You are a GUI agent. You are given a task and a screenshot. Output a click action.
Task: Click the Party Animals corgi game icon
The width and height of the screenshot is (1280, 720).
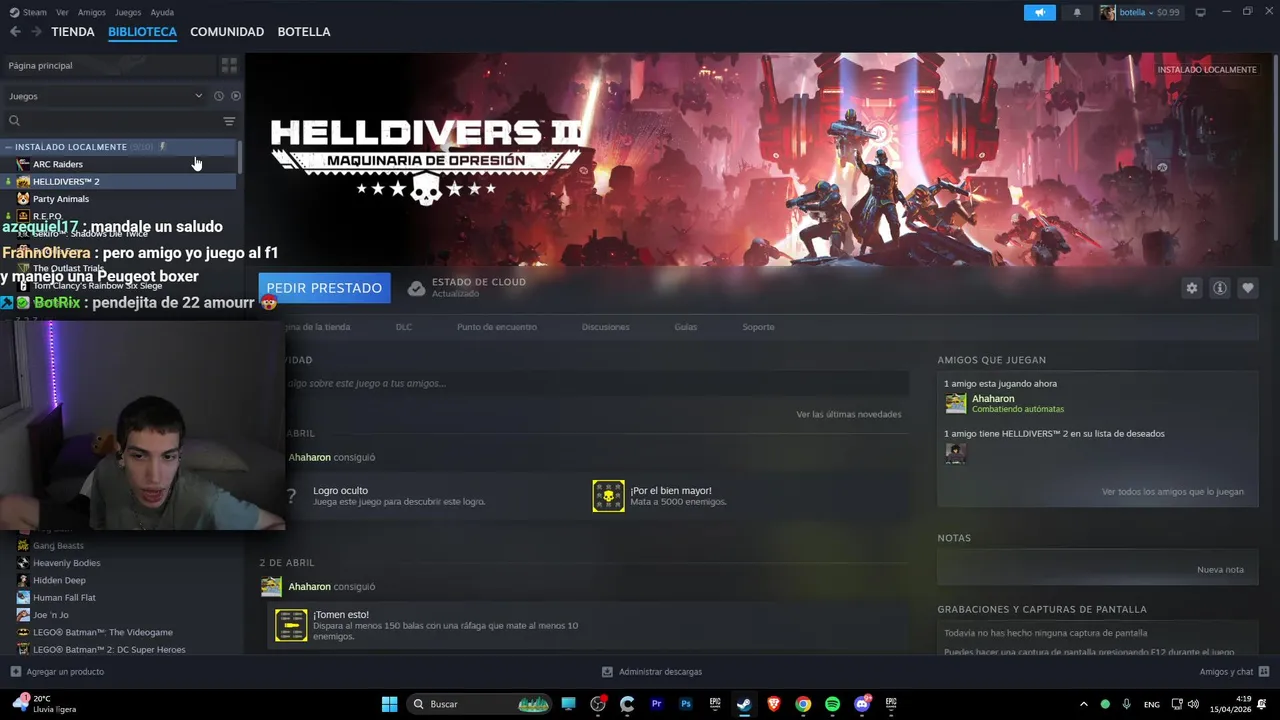[x=23, y=199]
